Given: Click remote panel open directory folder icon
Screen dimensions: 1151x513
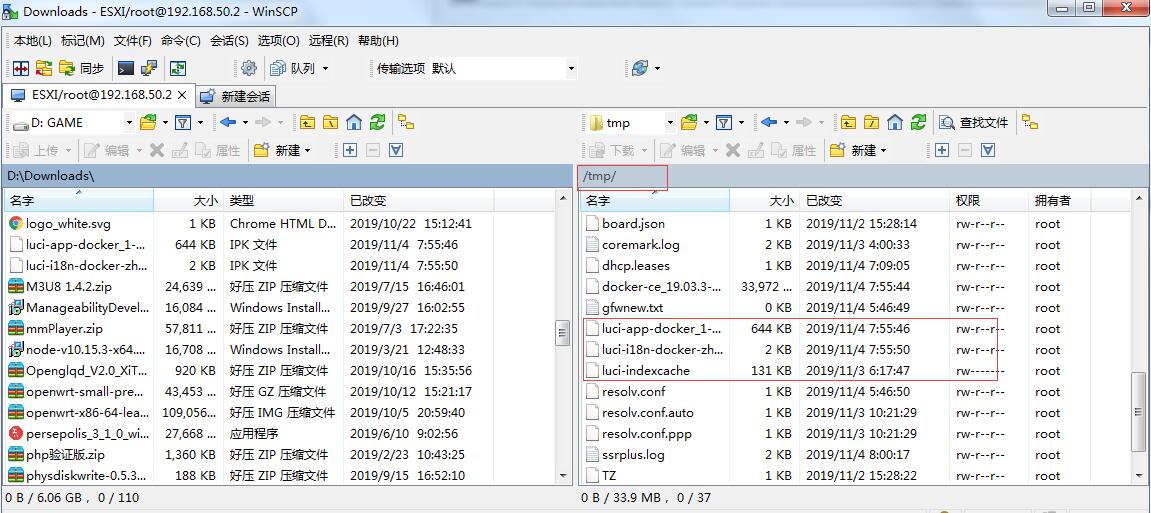Looking at the screenshot, I should [689, 123].
